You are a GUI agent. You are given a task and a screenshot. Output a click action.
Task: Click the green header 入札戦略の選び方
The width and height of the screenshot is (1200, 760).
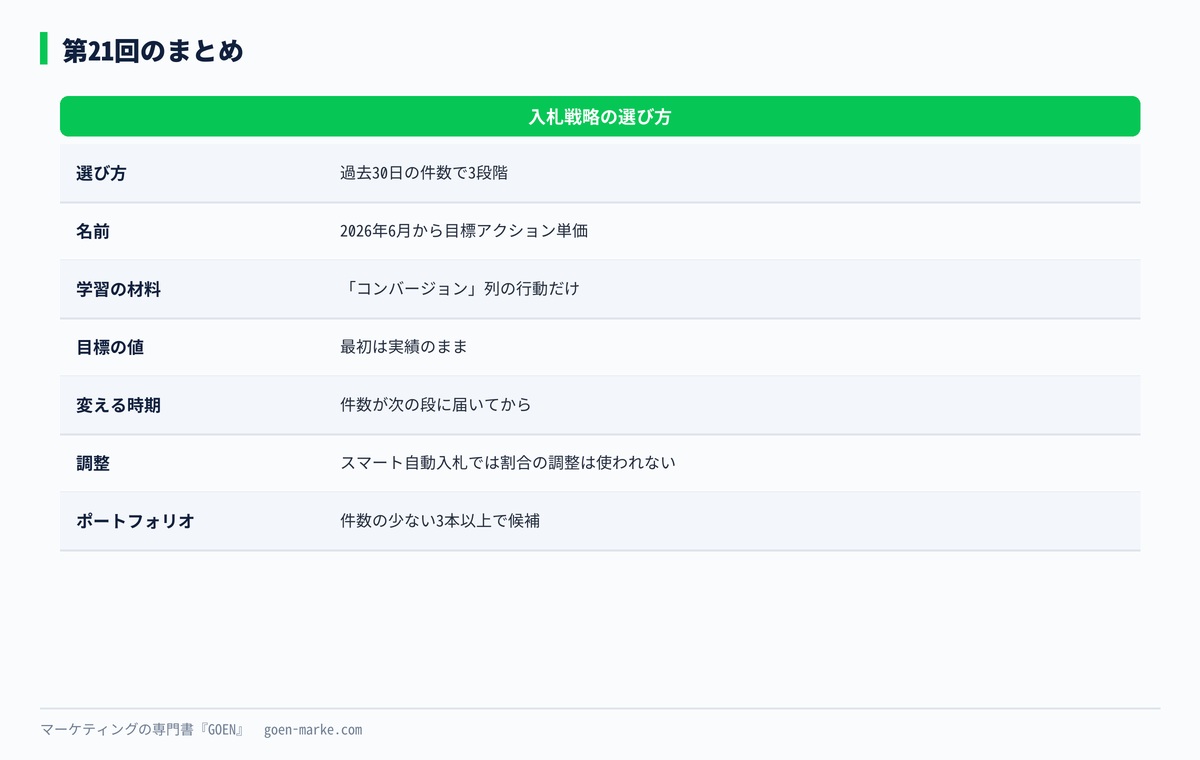[600, 116]
